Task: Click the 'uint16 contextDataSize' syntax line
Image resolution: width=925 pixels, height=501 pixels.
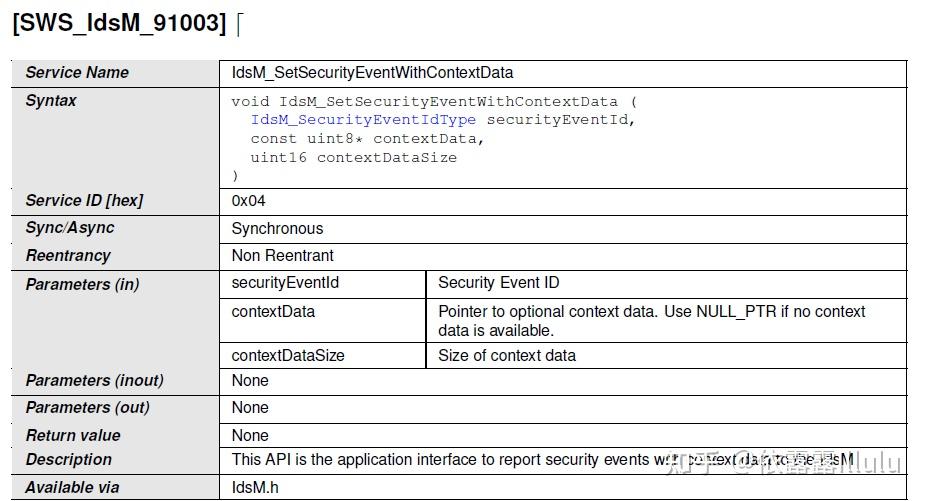Action: pyautogui.click(x=353, y=157)
